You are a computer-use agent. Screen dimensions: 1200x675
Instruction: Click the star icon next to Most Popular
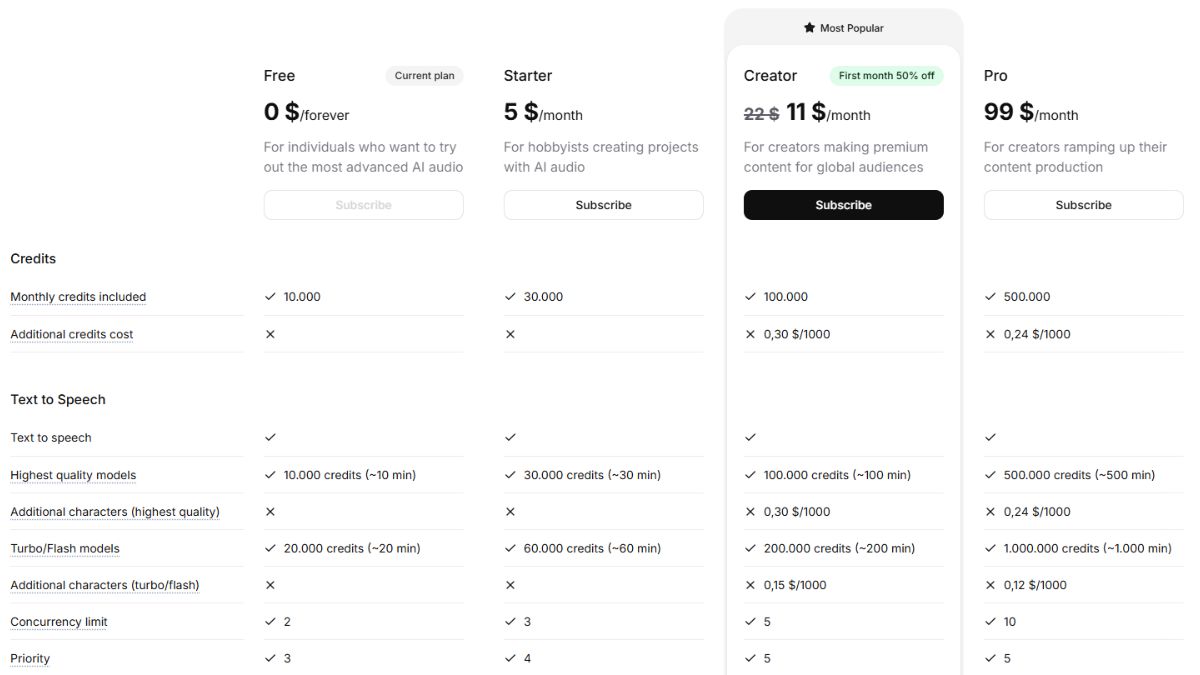(x=809, y=28)
